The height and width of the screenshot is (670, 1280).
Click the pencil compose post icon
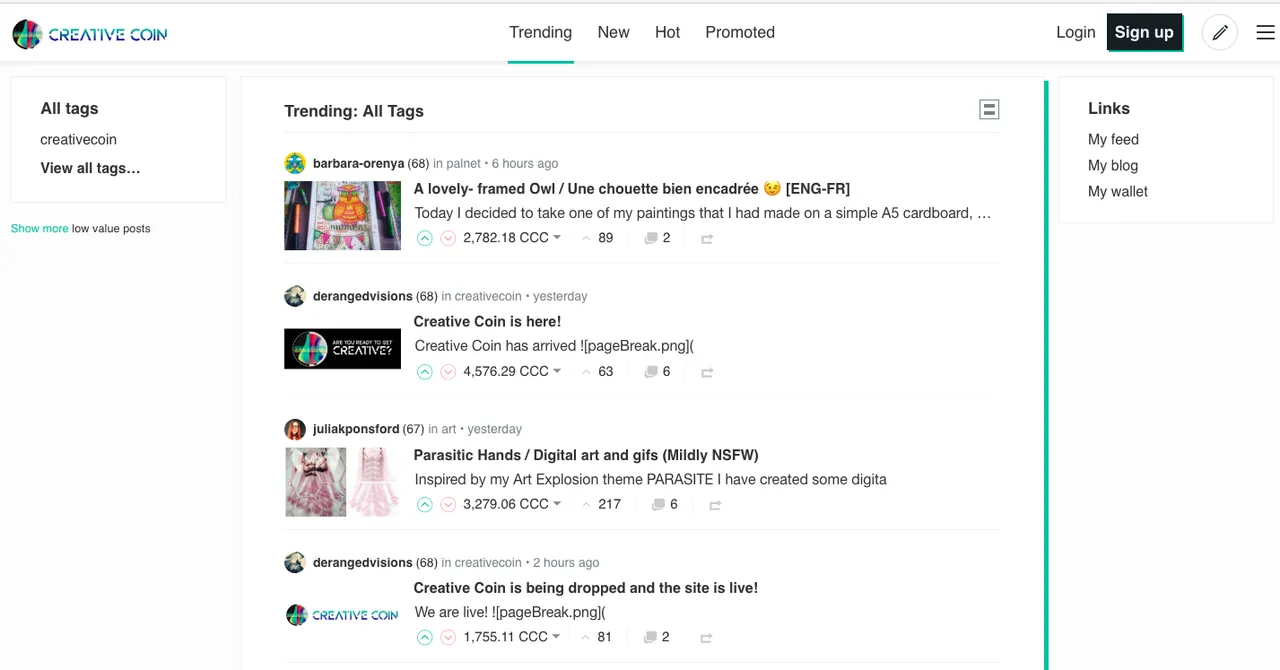[x=1220, y=33]
